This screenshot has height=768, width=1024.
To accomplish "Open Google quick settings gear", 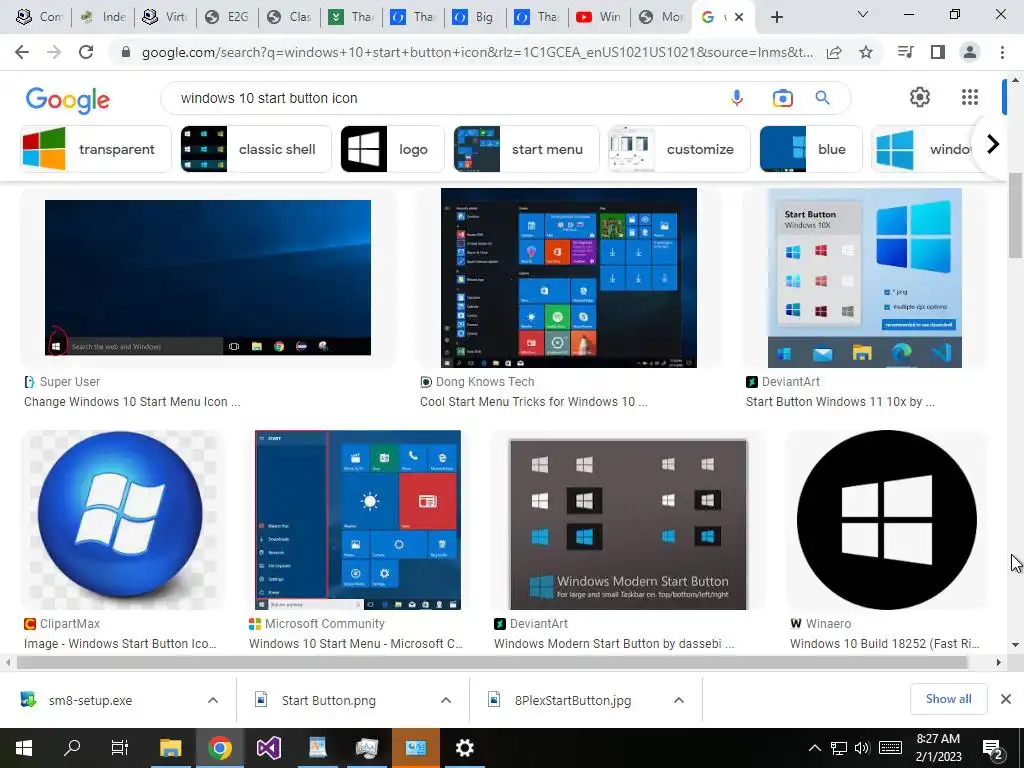I will point(920,97).
